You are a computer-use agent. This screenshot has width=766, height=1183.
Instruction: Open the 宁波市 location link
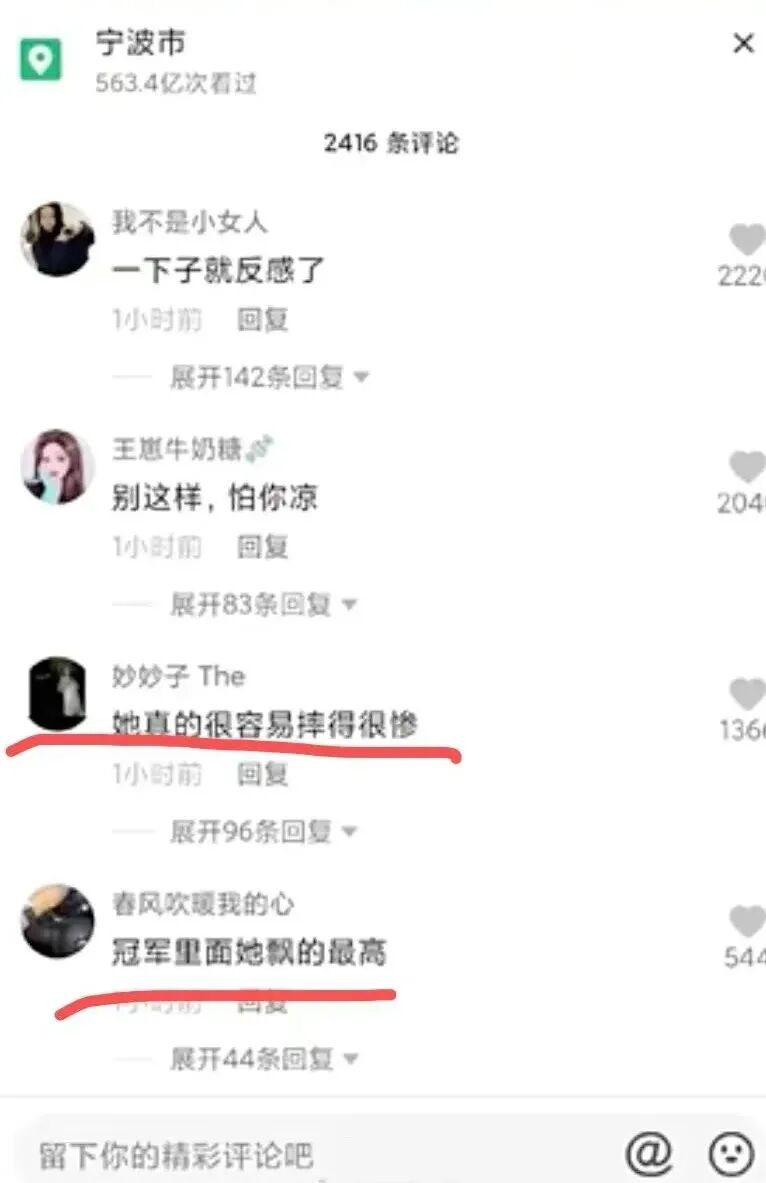pyautogui.click(x=140, y=43)
